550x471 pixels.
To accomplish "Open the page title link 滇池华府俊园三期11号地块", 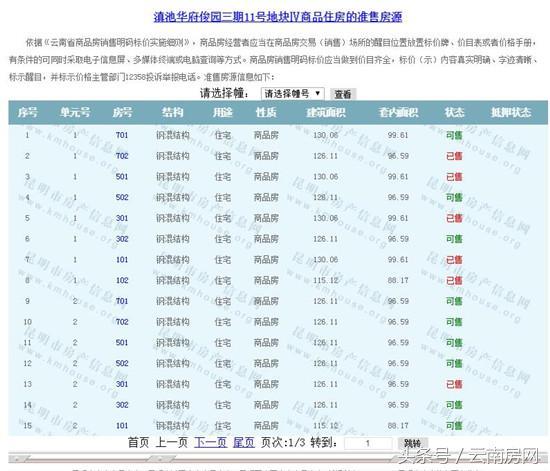I will tap(278, 17).
